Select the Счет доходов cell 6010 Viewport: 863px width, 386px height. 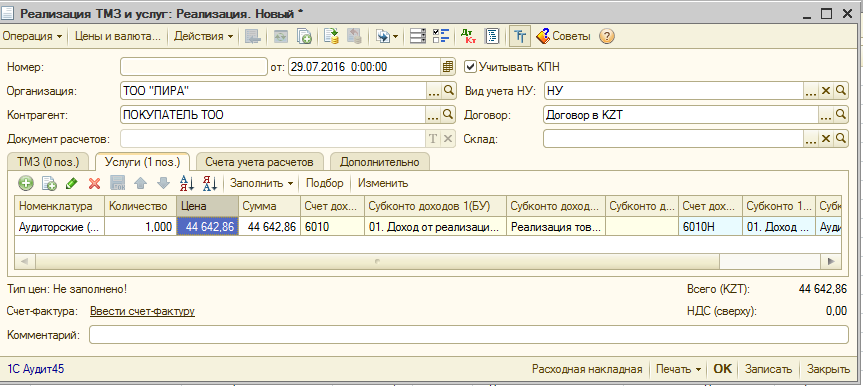pyautogui.click(x=332, y=226)
